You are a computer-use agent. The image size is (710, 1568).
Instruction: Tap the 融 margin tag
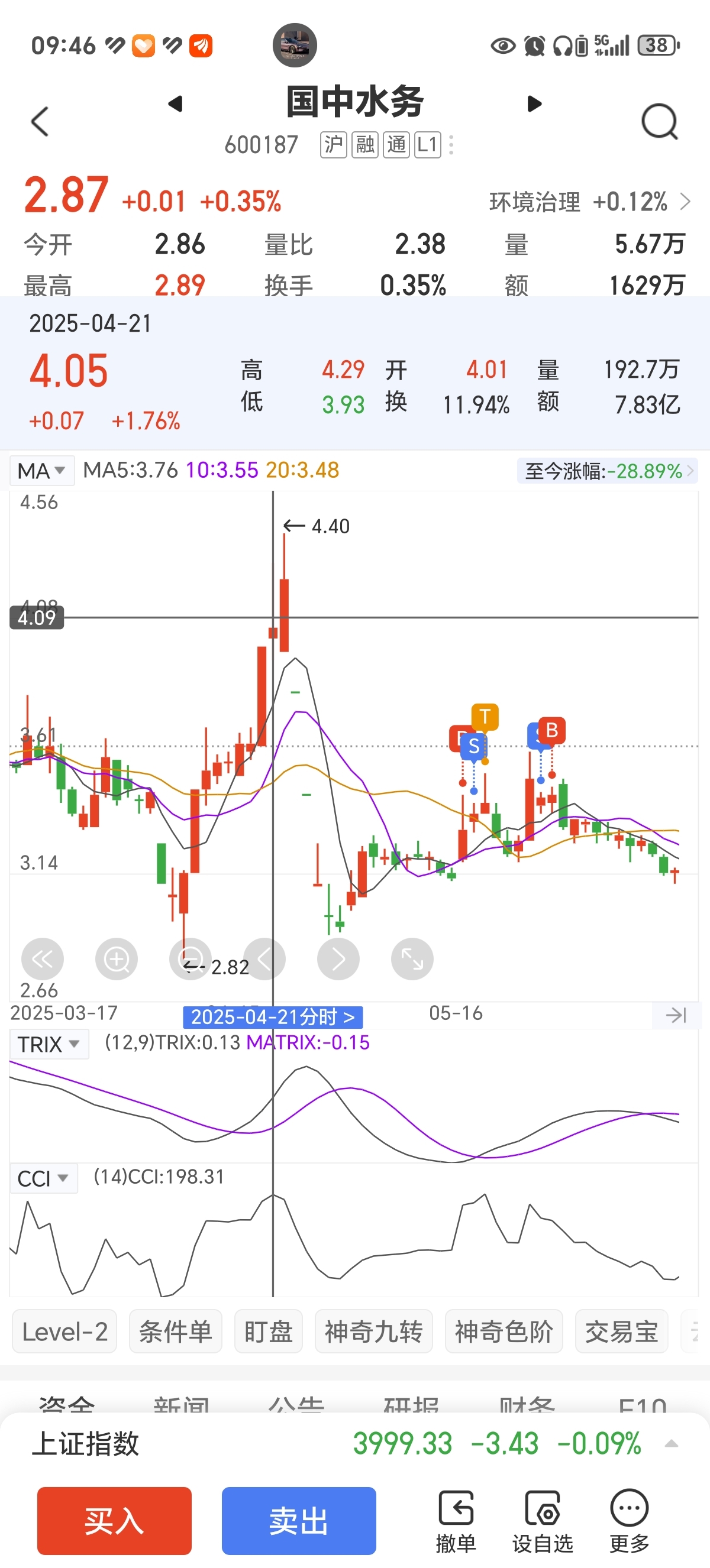coord(364,145)
